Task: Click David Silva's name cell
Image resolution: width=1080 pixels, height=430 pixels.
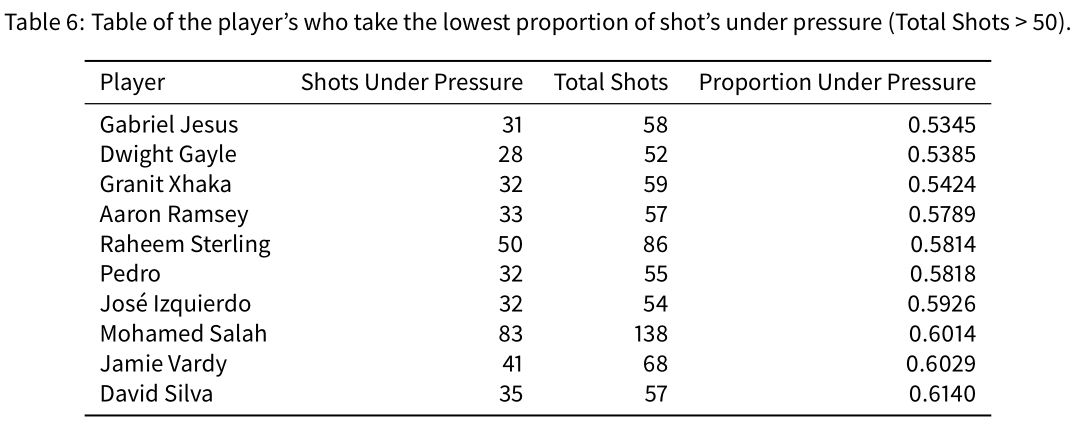Action: click(156, 394)
